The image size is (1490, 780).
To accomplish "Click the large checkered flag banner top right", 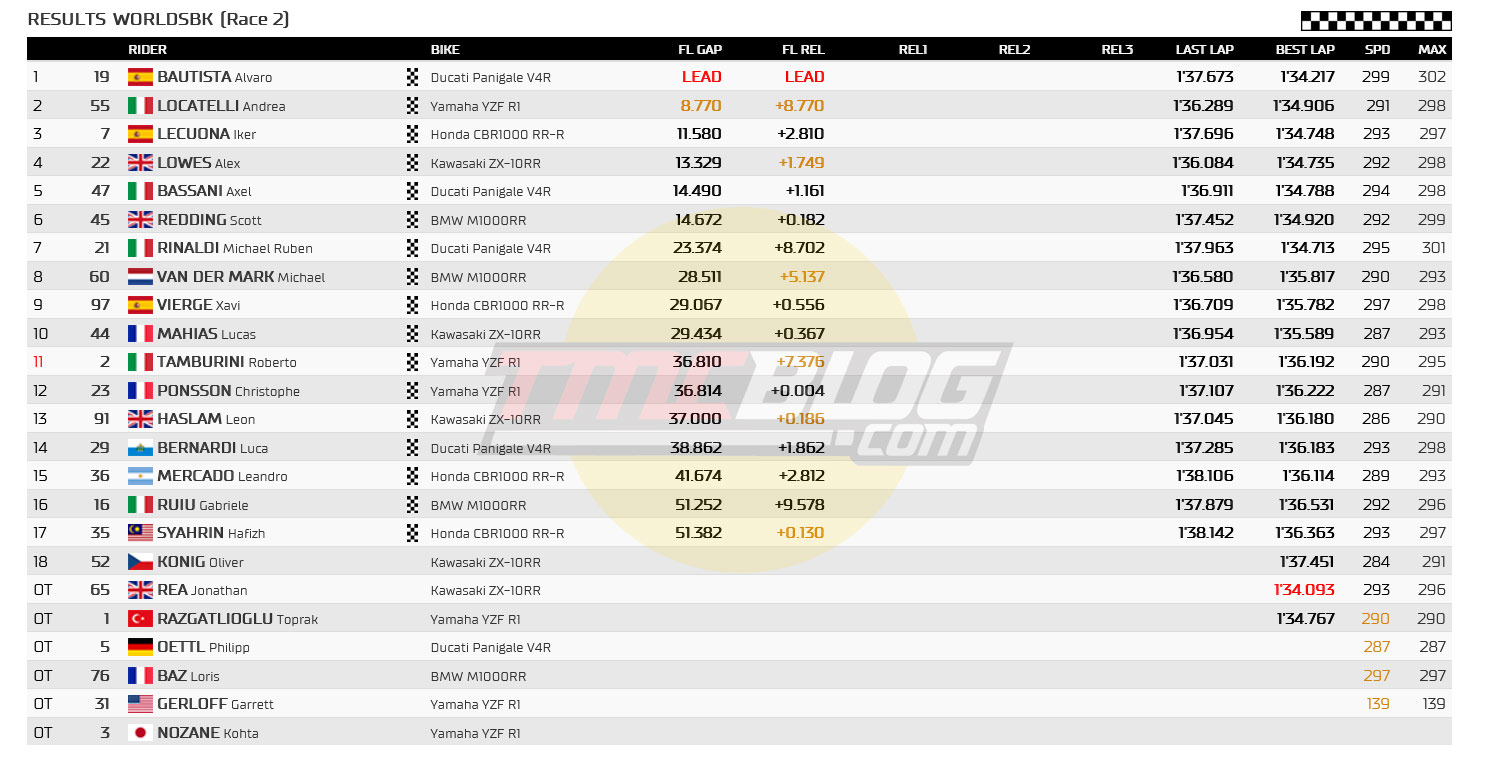I will (1375, 21).
